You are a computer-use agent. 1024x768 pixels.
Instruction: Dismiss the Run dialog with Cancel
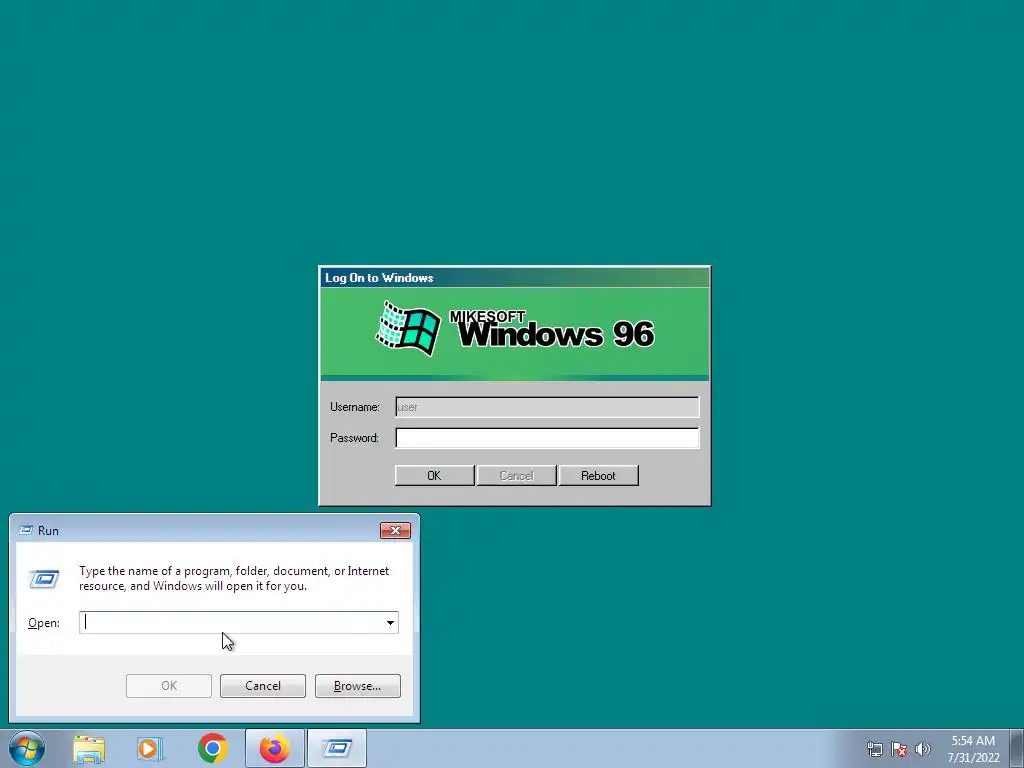pyautogui.click(x=263, y=686)
